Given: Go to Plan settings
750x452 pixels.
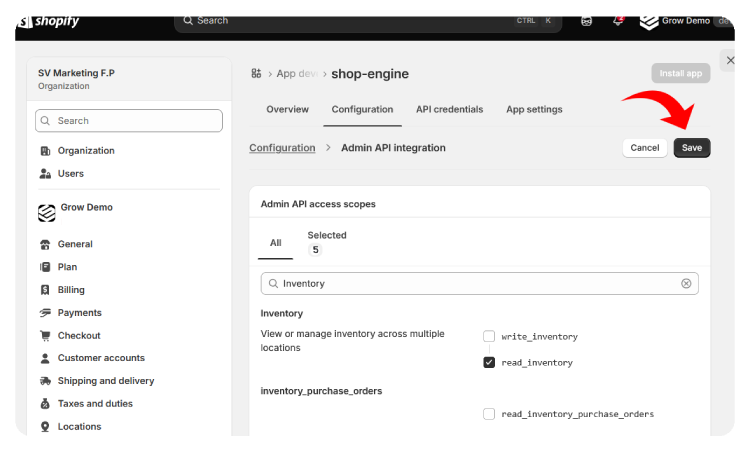Looking at the screenshot, I should (x=67, y=267).
